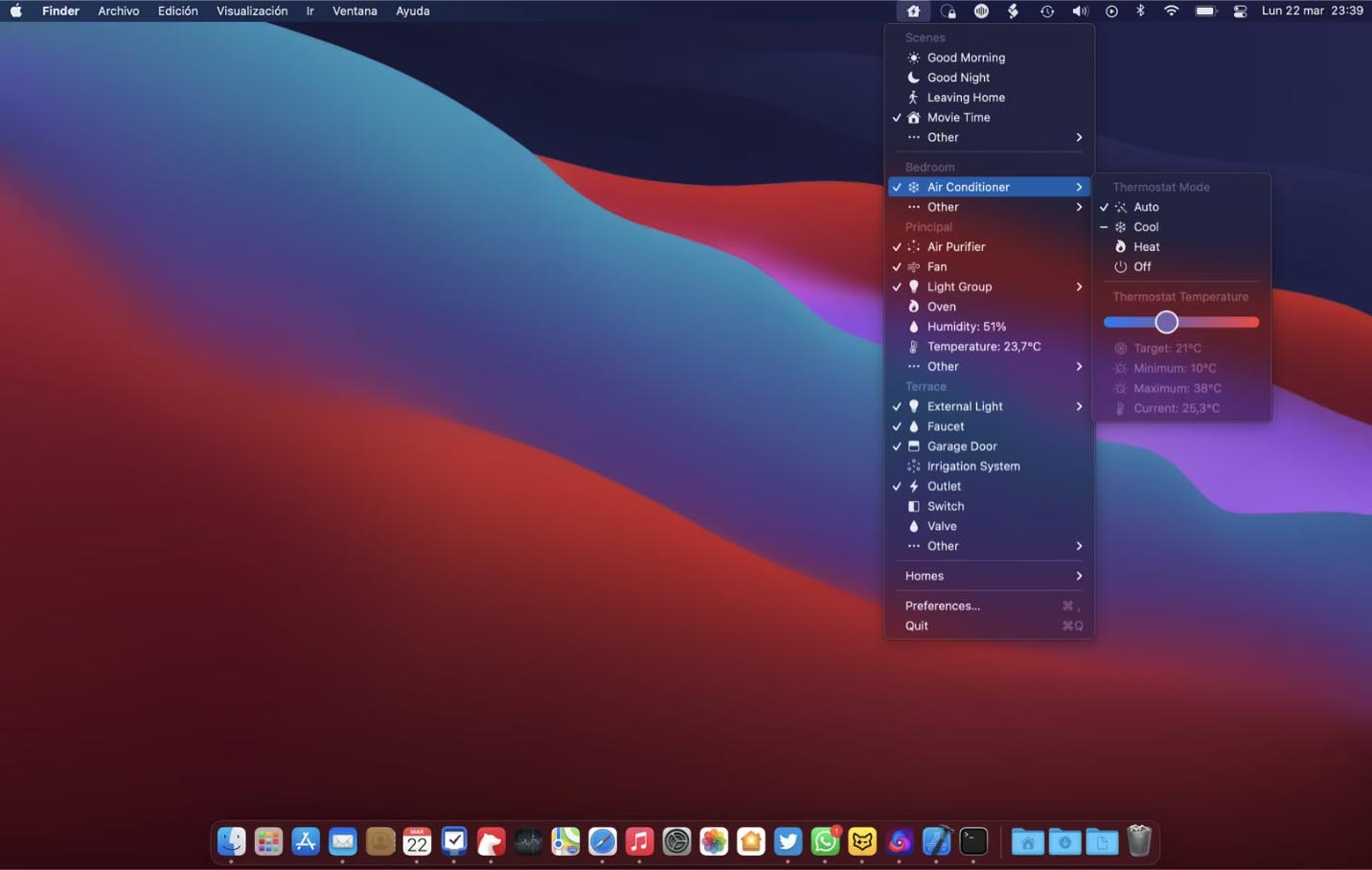Activate the Good Night scene
The height and width of the screenshot is (870, 1372).
click(958, 78)
